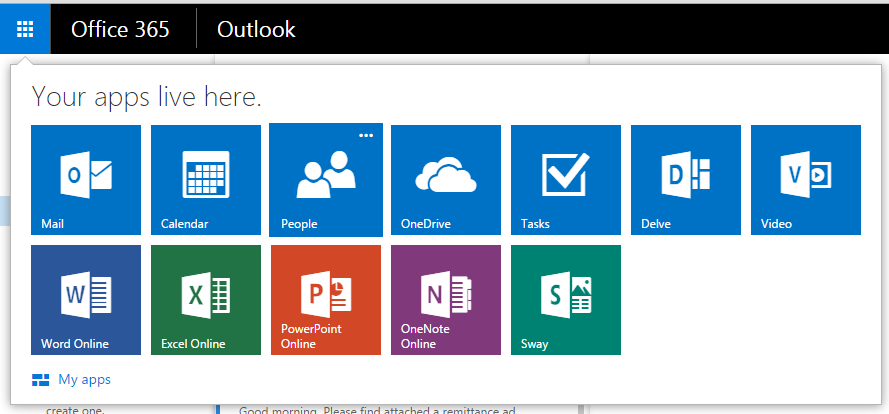Expand the People tile ellipsis options
The width and height of the screenshot is (889, 414).
[x=366, y=135]
